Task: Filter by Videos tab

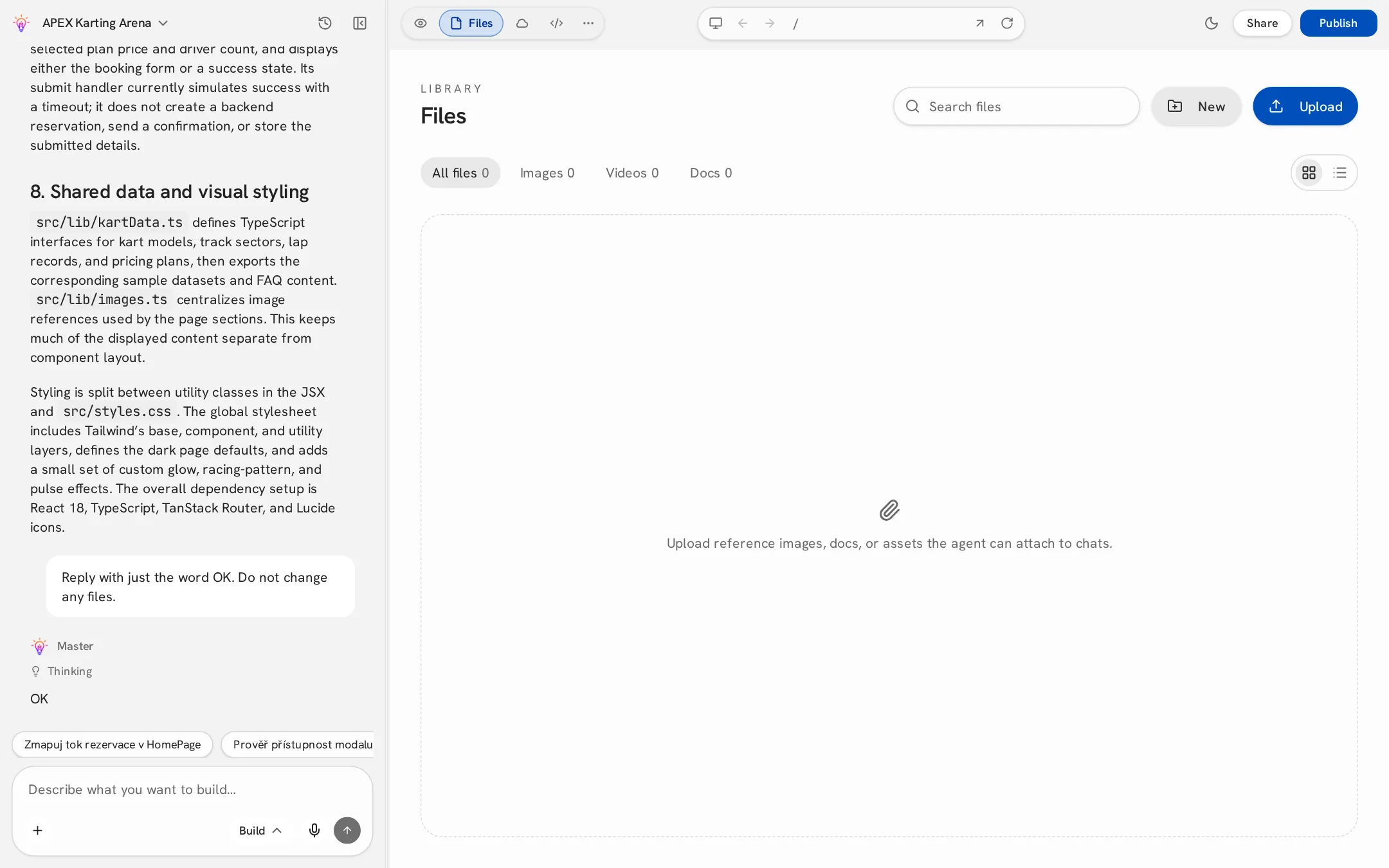Action: pyautogui.click(x=632, y=173)
